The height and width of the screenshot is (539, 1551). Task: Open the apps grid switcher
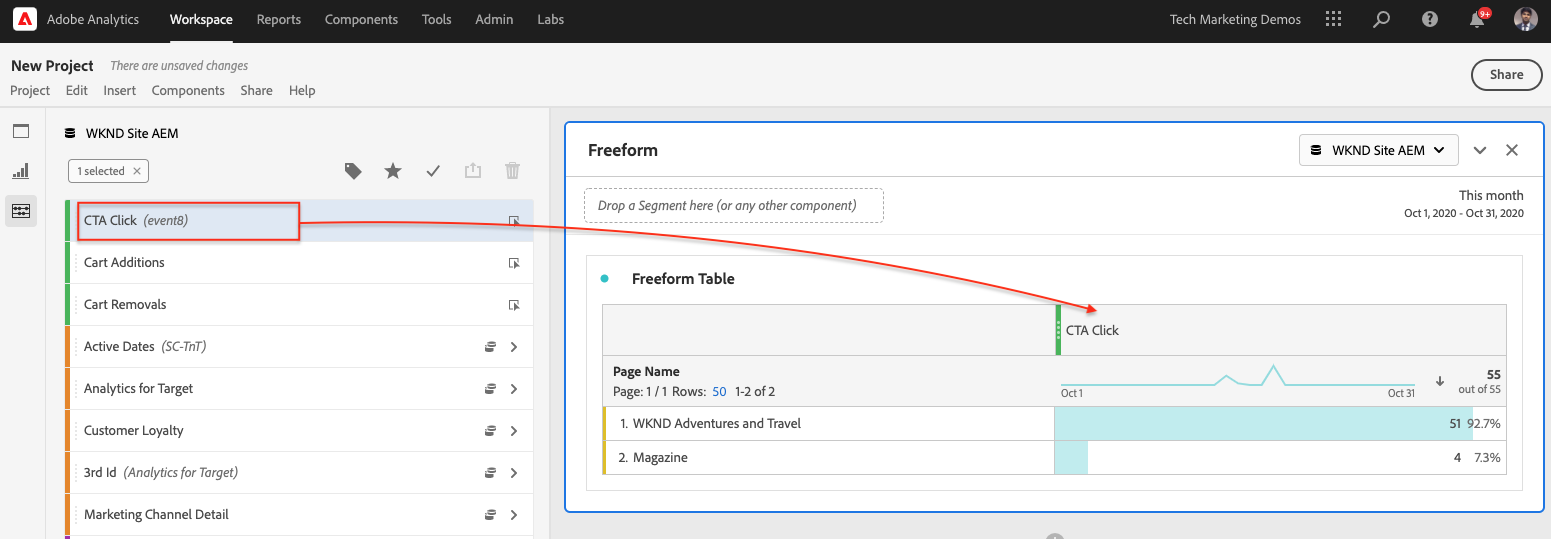click(x=1333, y=20)
